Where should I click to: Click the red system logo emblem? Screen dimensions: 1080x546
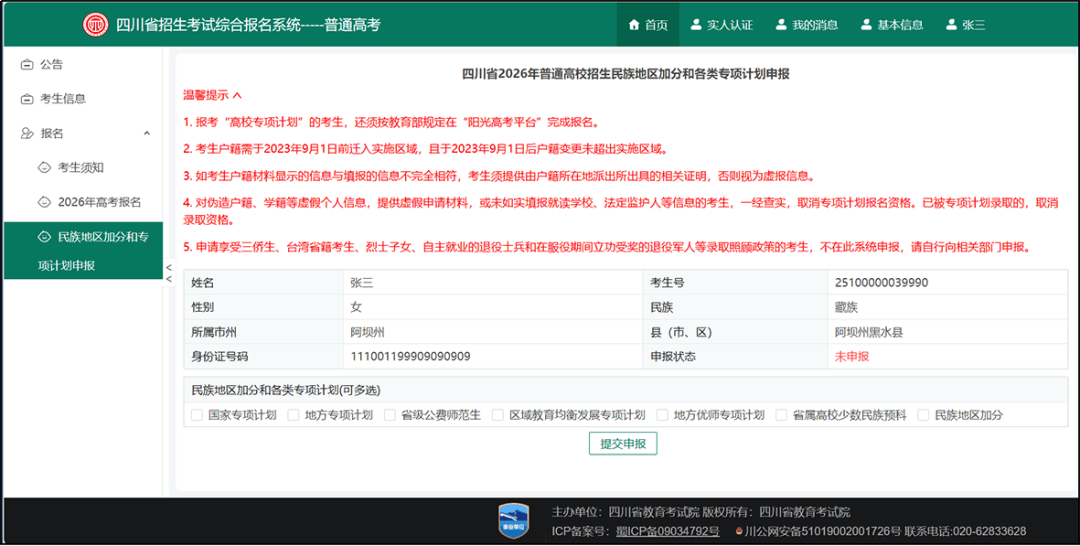pyautogui.click(x=96, y=25)
